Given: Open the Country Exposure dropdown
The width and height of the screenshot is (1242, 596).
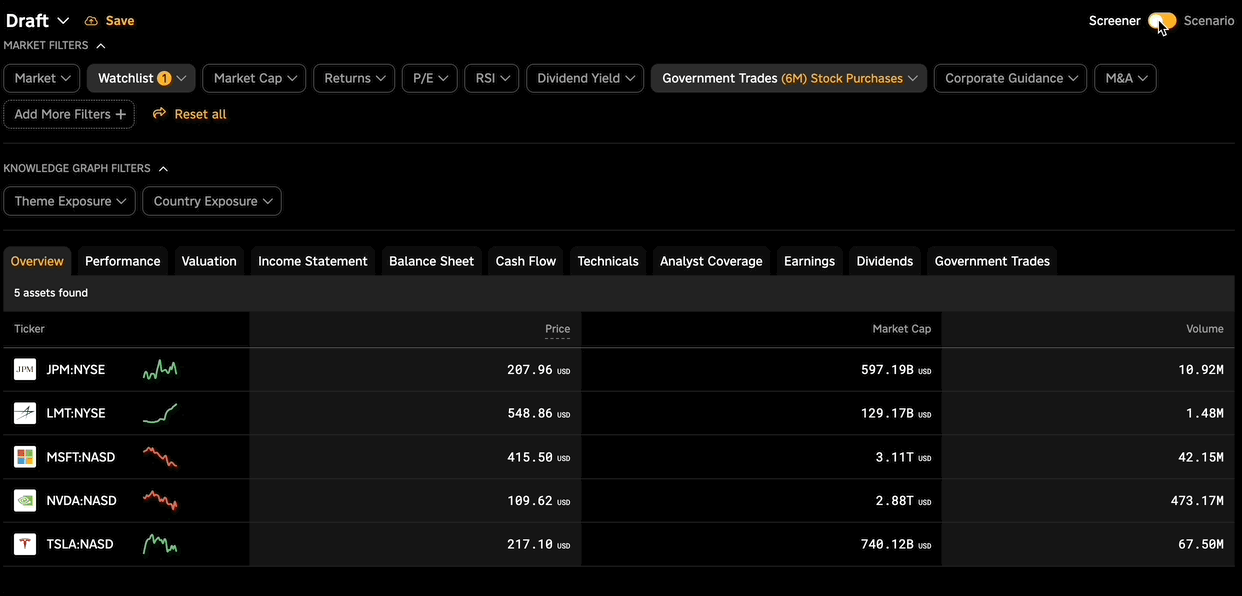Looking at the screenshot, I should pyautogui.click(x=212, y=201).
